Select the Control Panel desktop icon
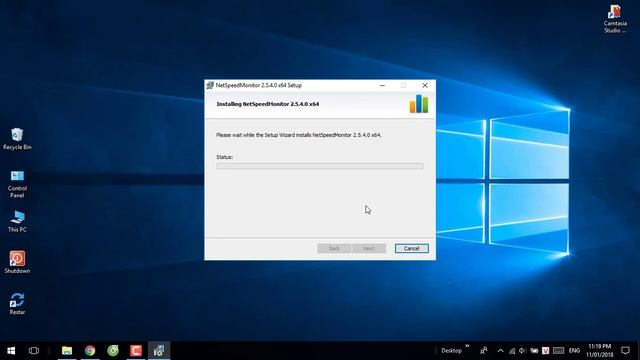 pos(17,184)
